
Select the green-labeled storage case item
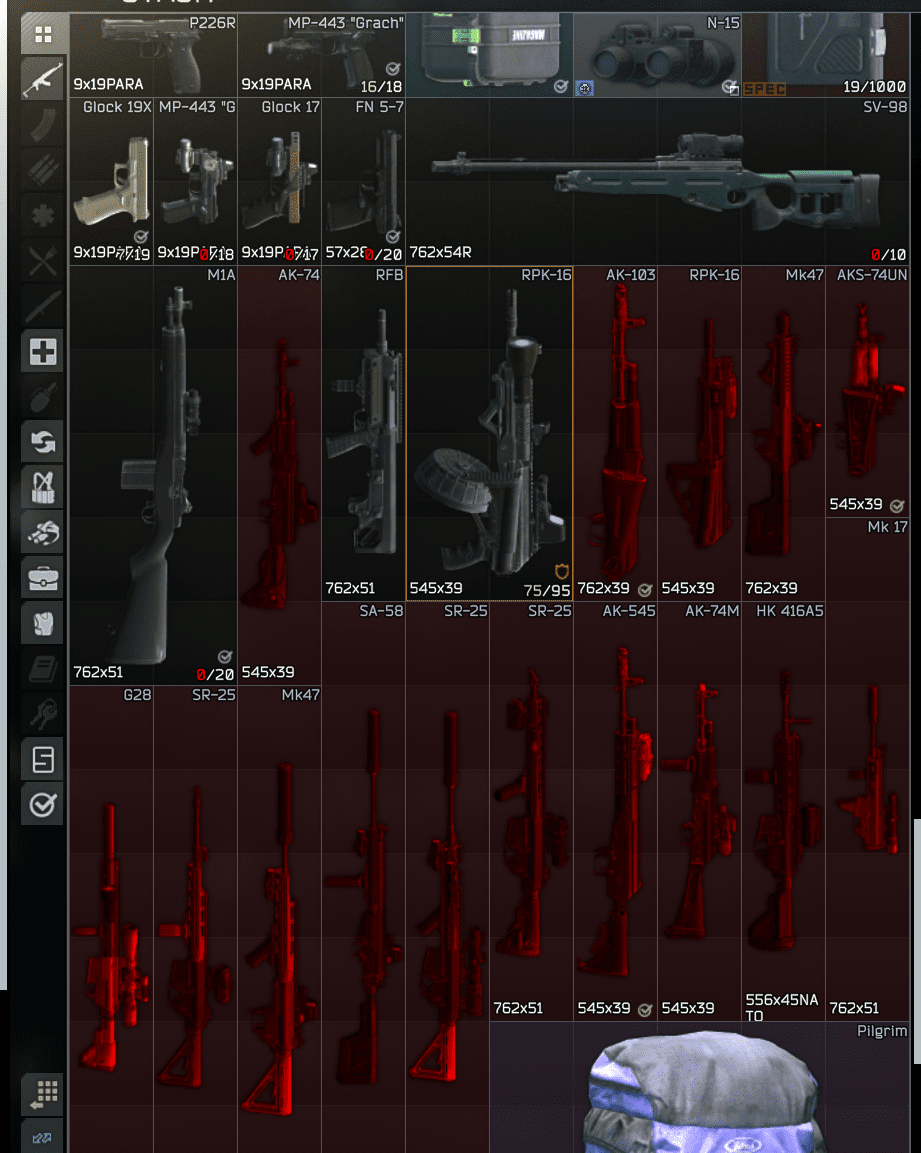pyautogui.click(x=489, y=55)
